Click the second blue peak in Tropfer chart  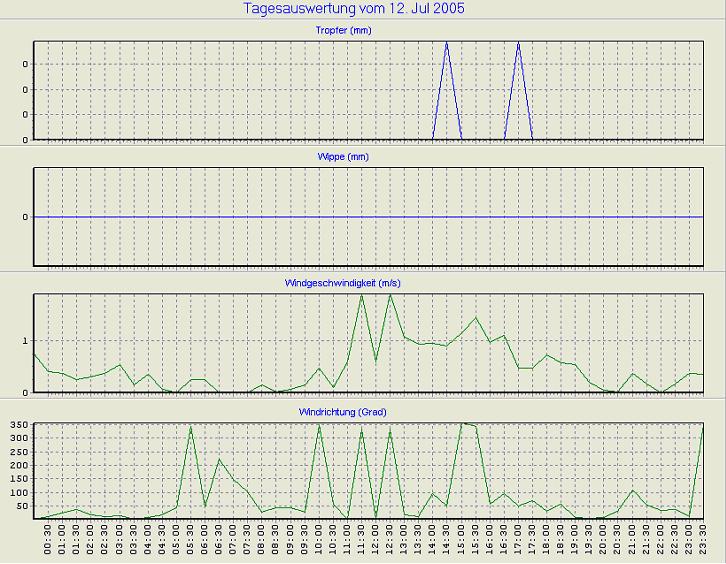tap(518, 45)
